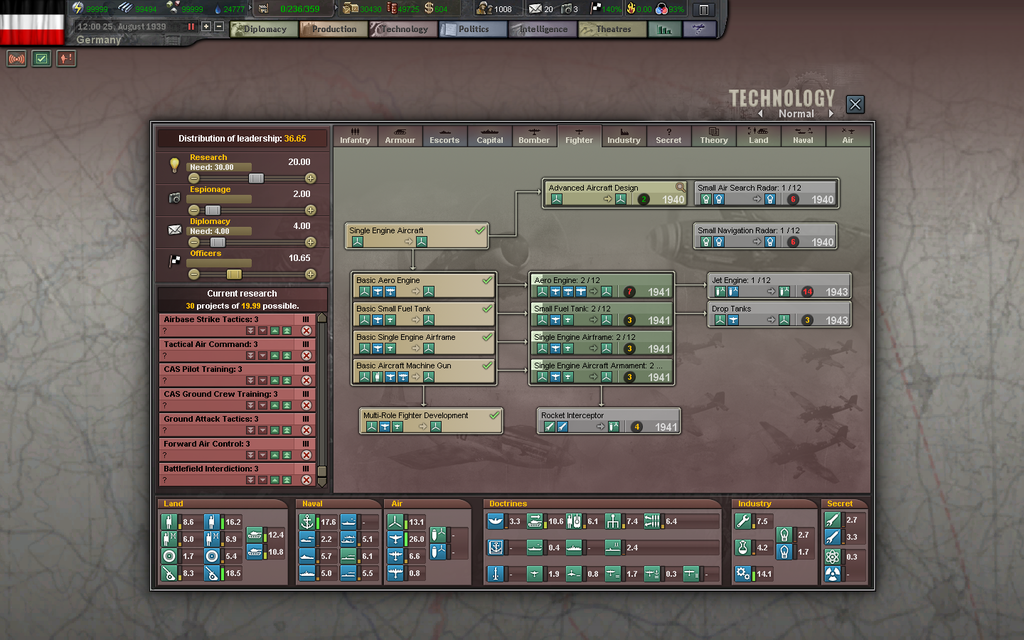Click the aircraft icon button in the top menu
The image size is (1024, 640).
tap(699, 29)
